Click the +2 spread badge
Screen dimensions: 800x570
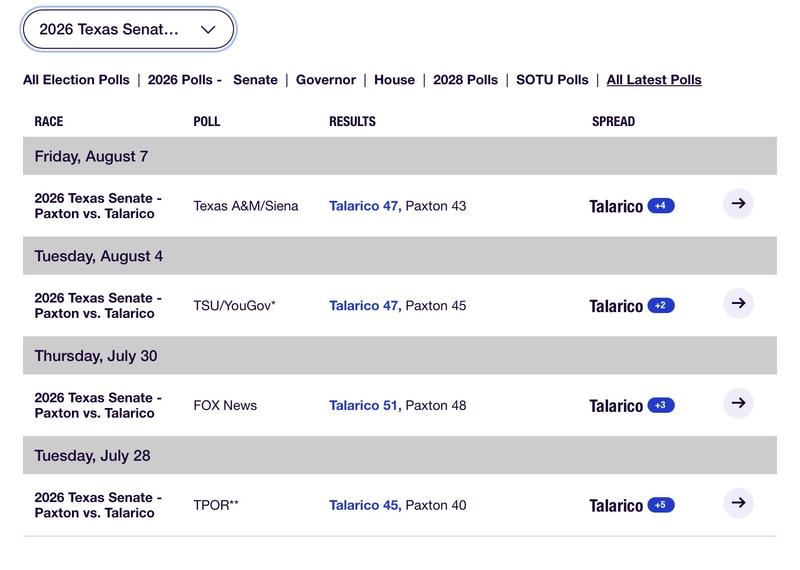(661, 306)
